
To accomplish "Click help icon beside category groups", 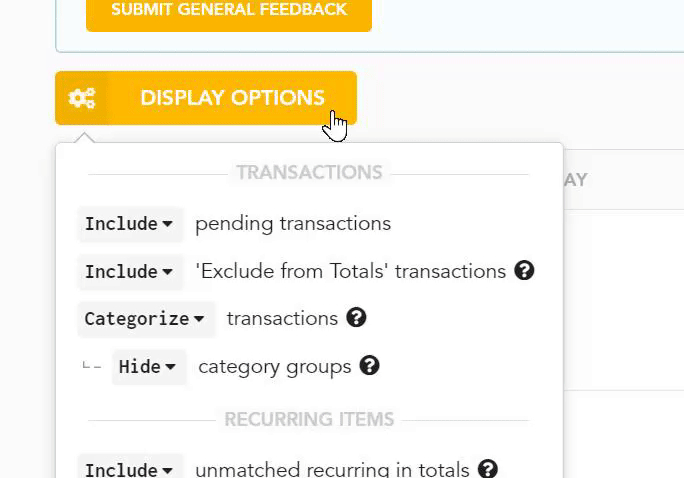I will pos(369,366).
